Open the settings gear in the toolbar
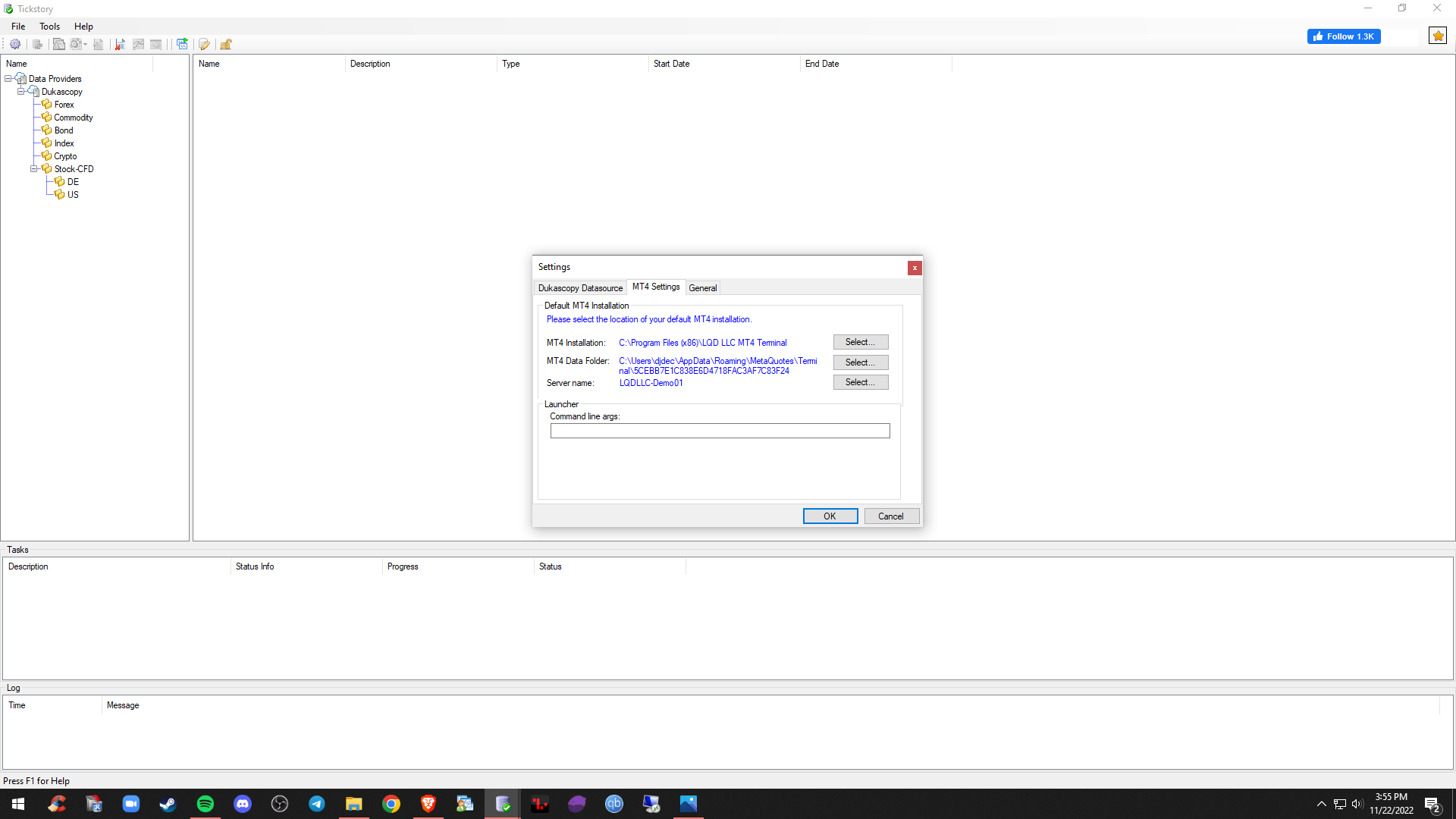 [x=15, y=44]
